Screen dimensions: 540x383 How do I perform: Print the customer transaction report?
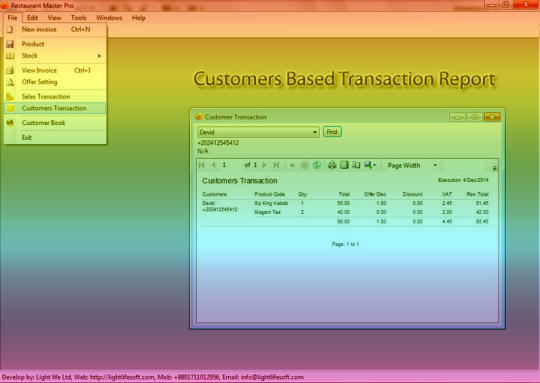pos(332,165)
